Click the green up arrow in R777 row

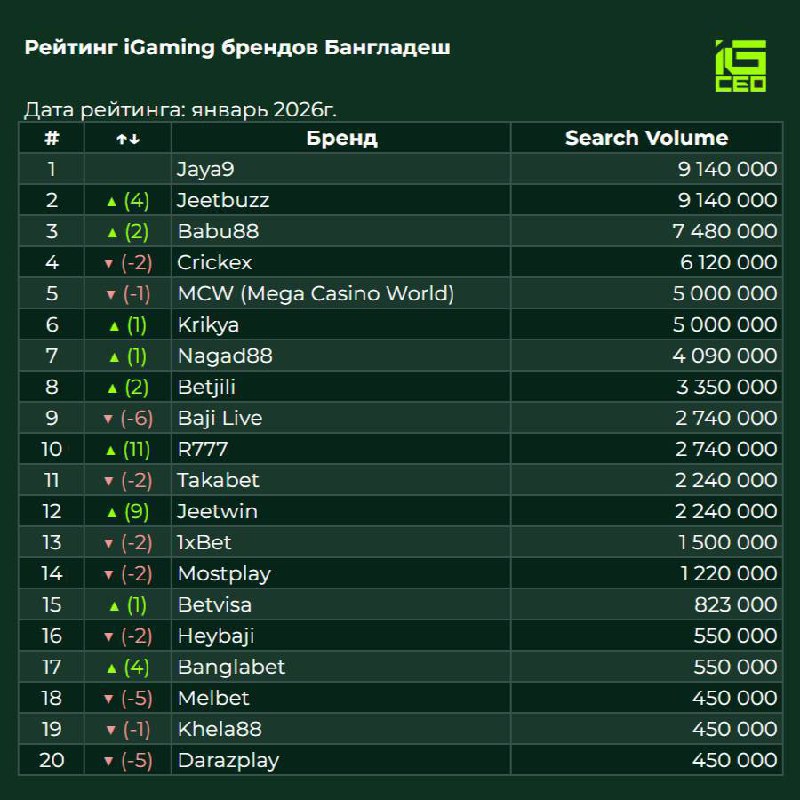coord(112,450)
